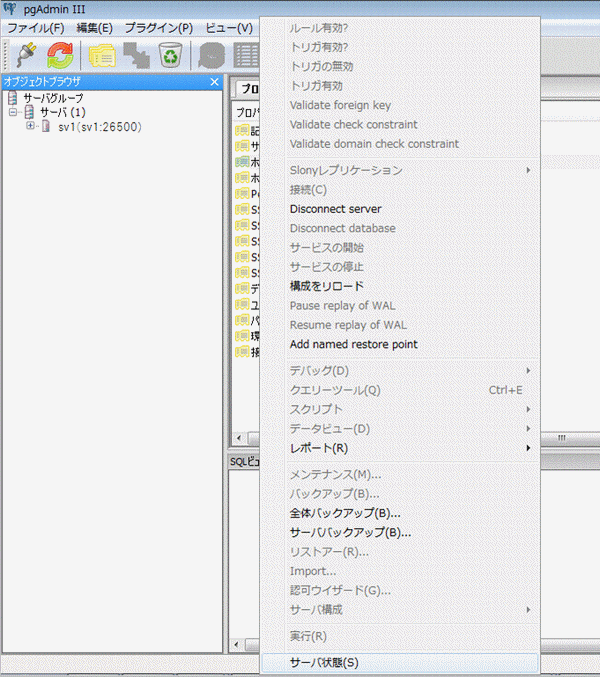Open the プラグイン(P) menu
The width and height of the screenshot is (600, 677).
[158, 28]
